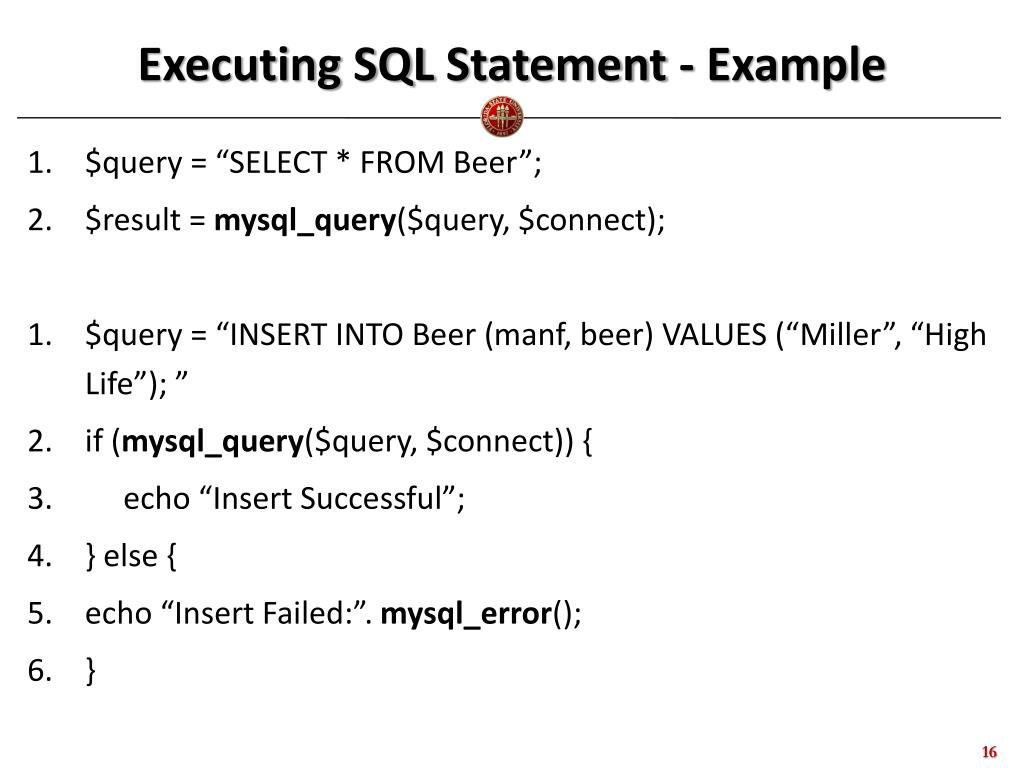Click the $connect argument in $result line

(582, 220)
